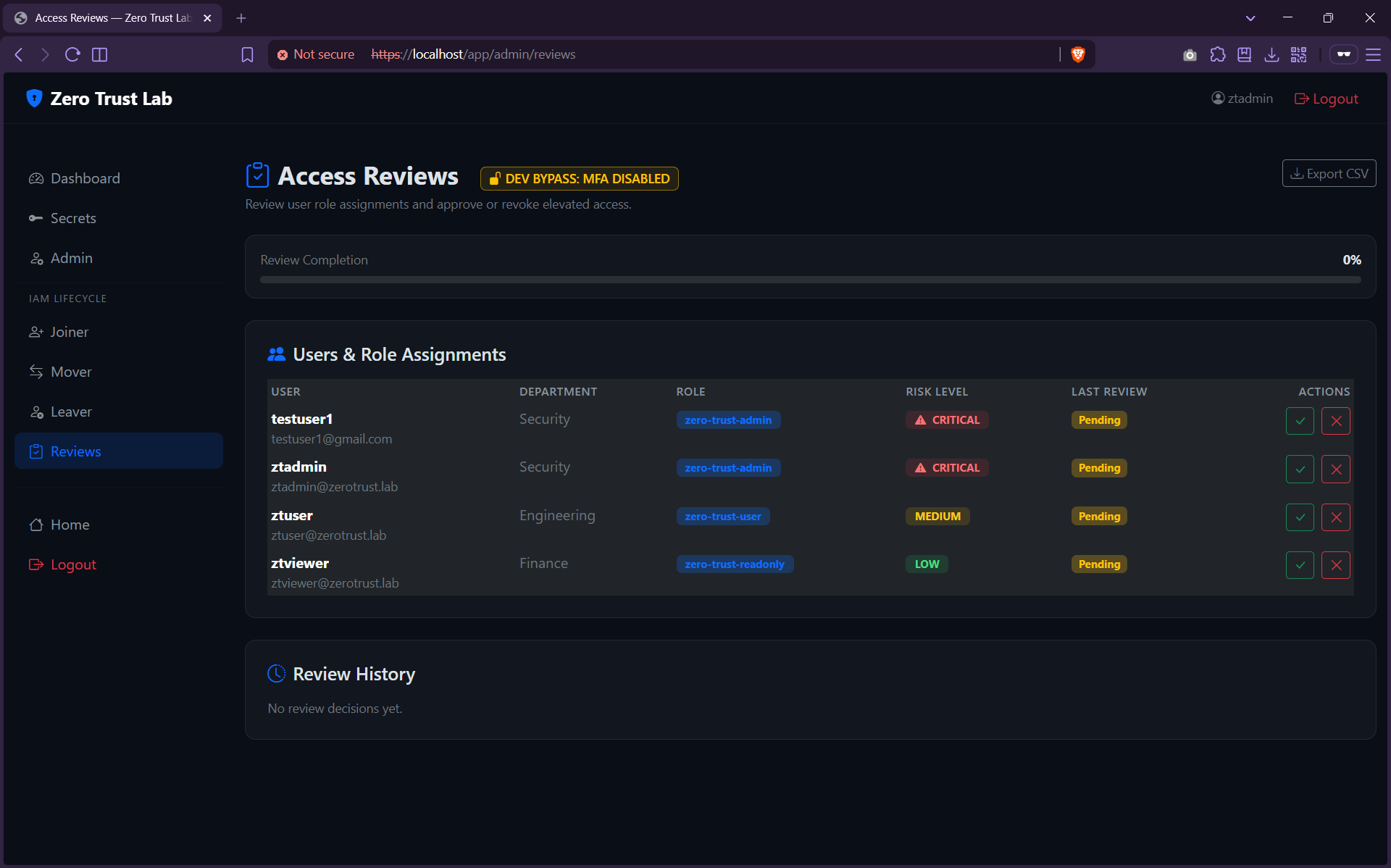Click Export CSV button
The height and width of the screenshot is (868, 1391).
point(1329,174)
